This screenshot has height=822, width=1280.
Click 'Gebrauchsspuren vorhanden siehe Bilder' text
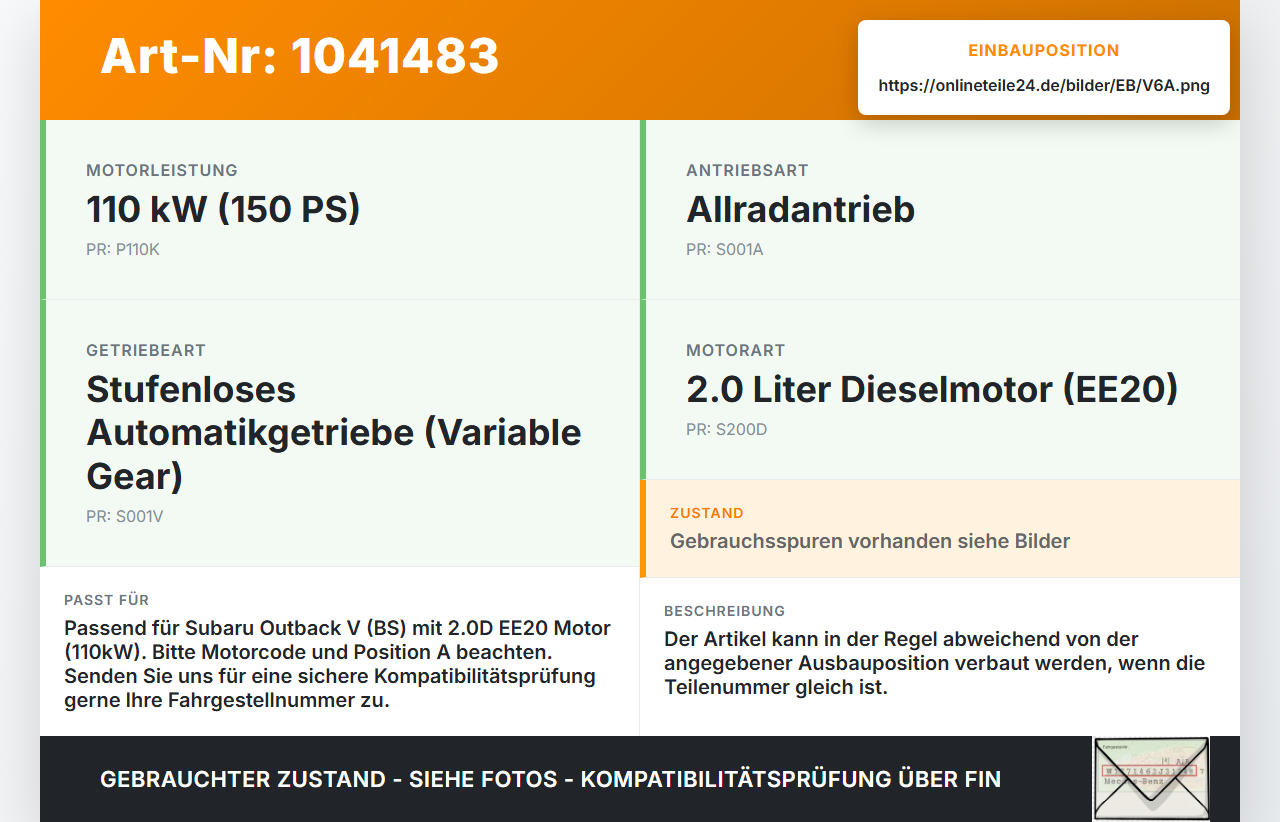(x=870, y=541)
